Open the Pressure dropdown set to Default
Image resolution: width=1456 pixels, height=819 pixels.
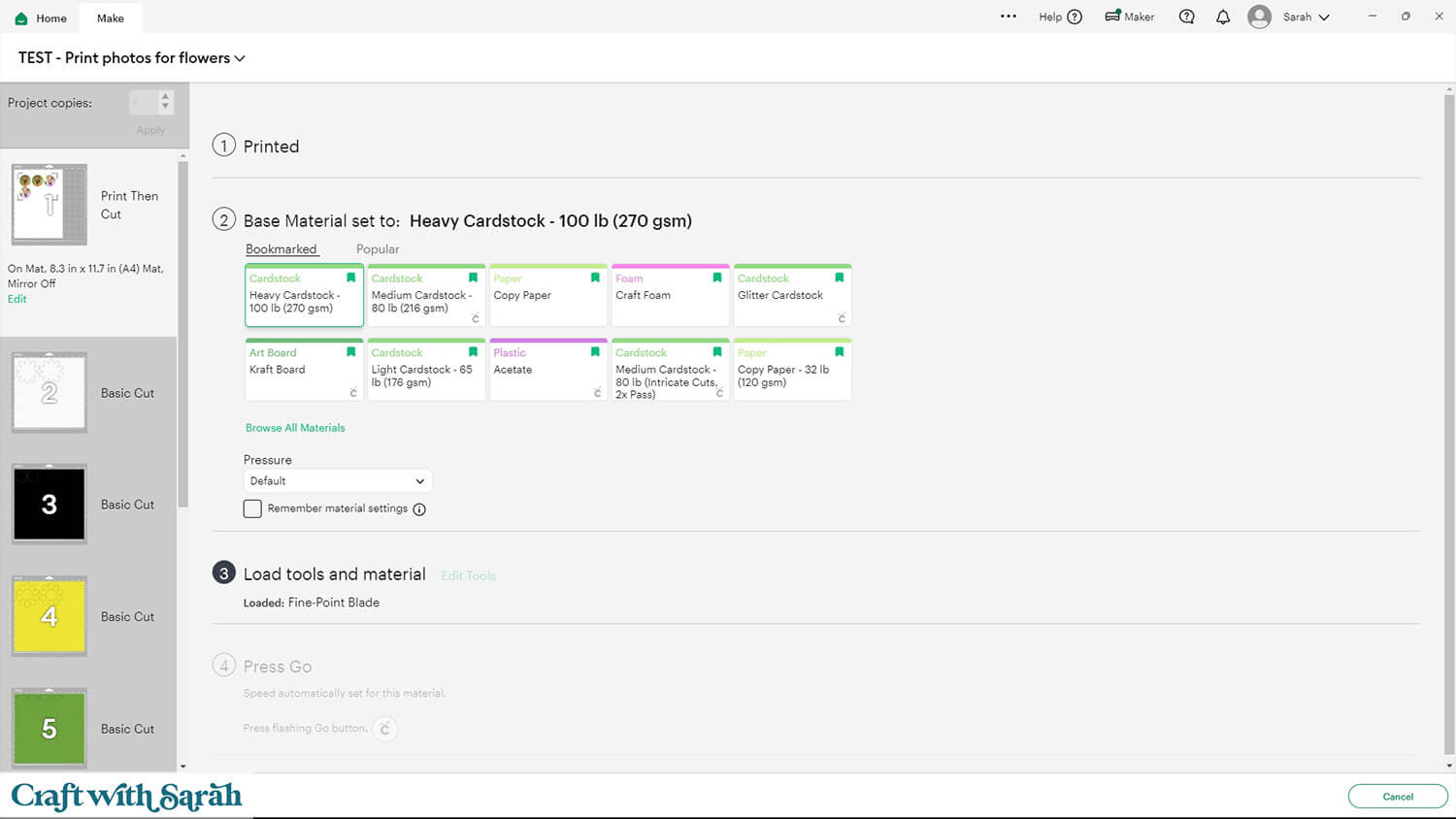pyautogui.click(x=337, y=481)
